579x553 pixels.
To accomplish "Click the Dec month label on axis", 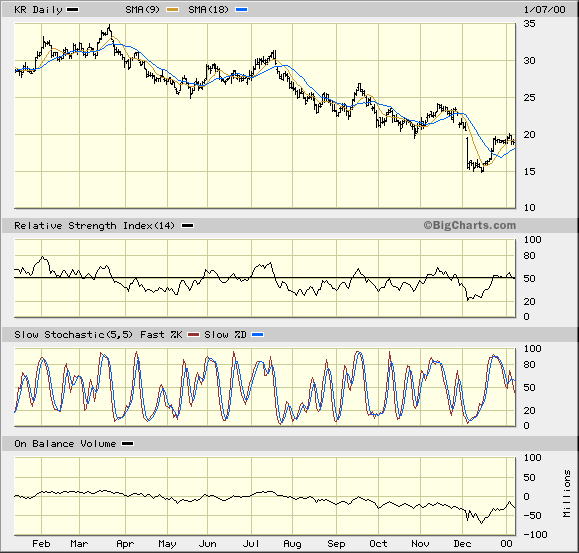I will point(462,544).
